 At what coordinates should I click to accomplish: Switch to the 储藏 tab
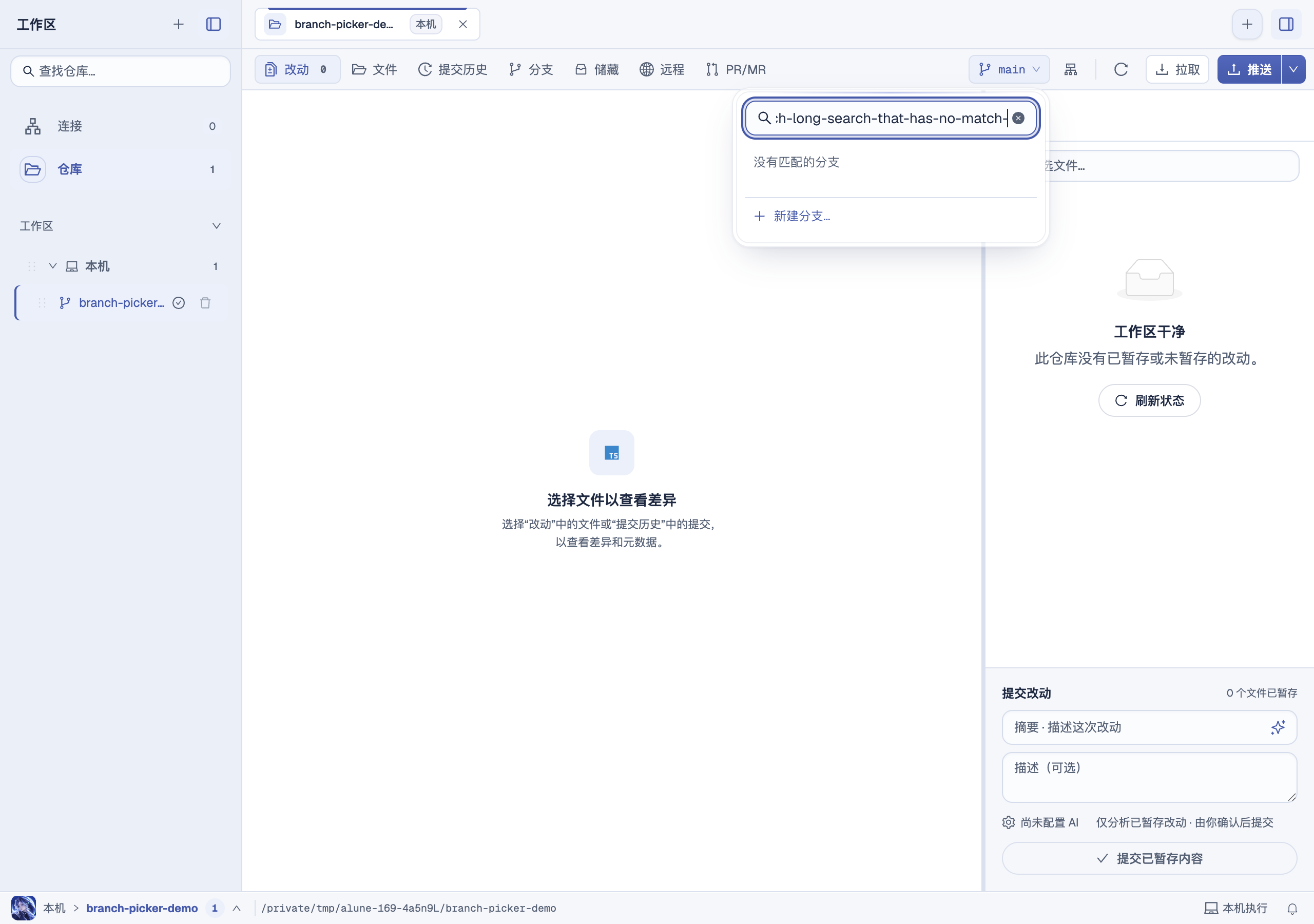[597, 69]
